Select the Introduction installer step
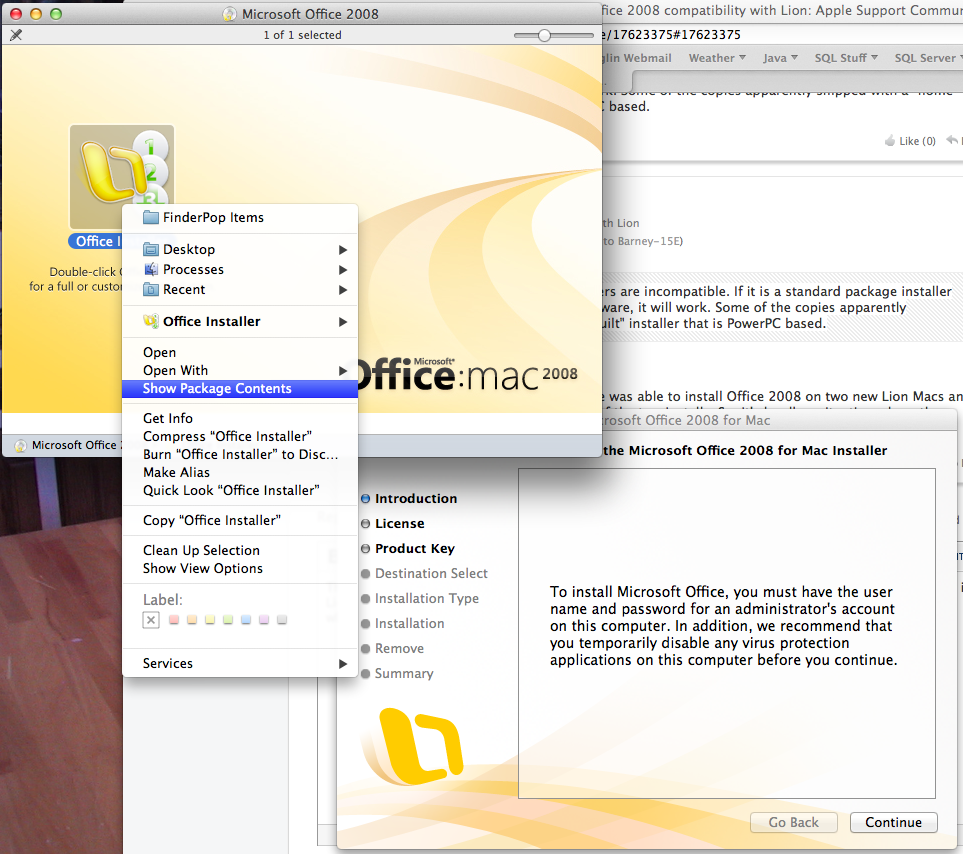Image resolution: width=963 pixels, height=854 pixels. (x=416, y=499)
